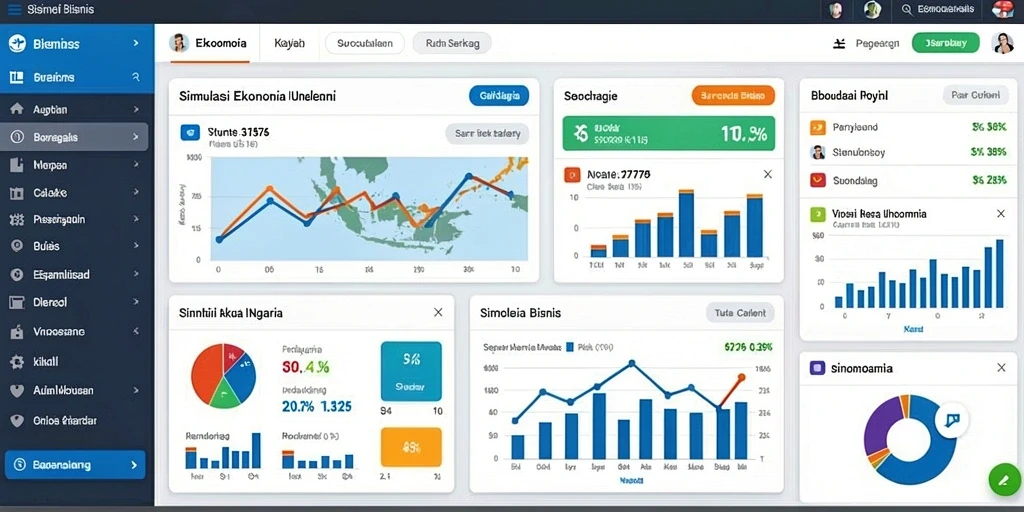
Task: Click the Calake sidebar icon
Action: pos(17,193)
